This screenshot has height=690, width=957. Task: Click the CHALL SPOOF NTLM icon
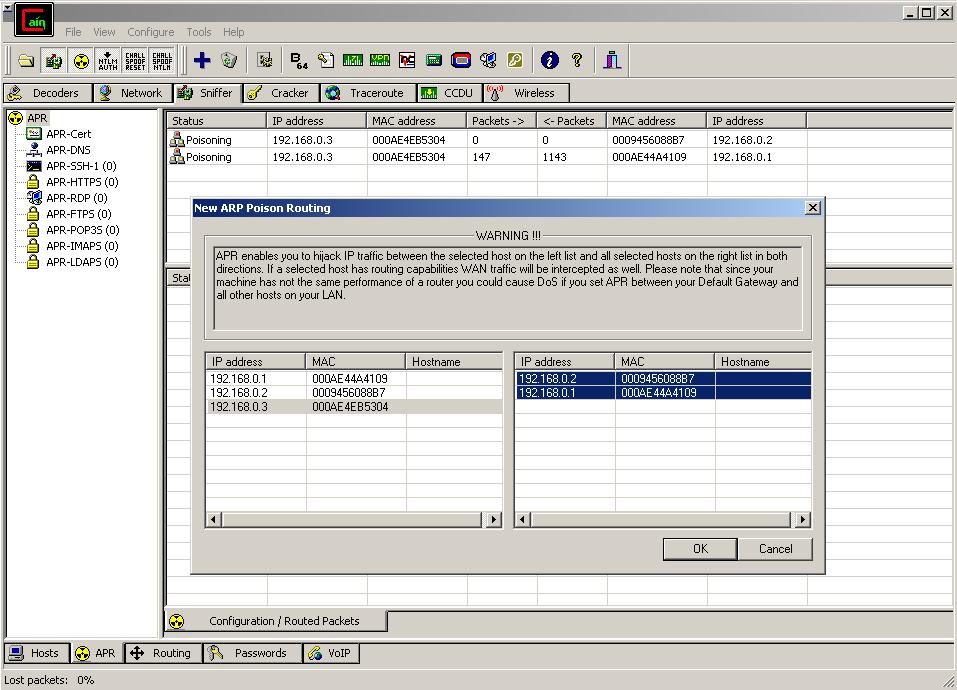coord(162,60)
